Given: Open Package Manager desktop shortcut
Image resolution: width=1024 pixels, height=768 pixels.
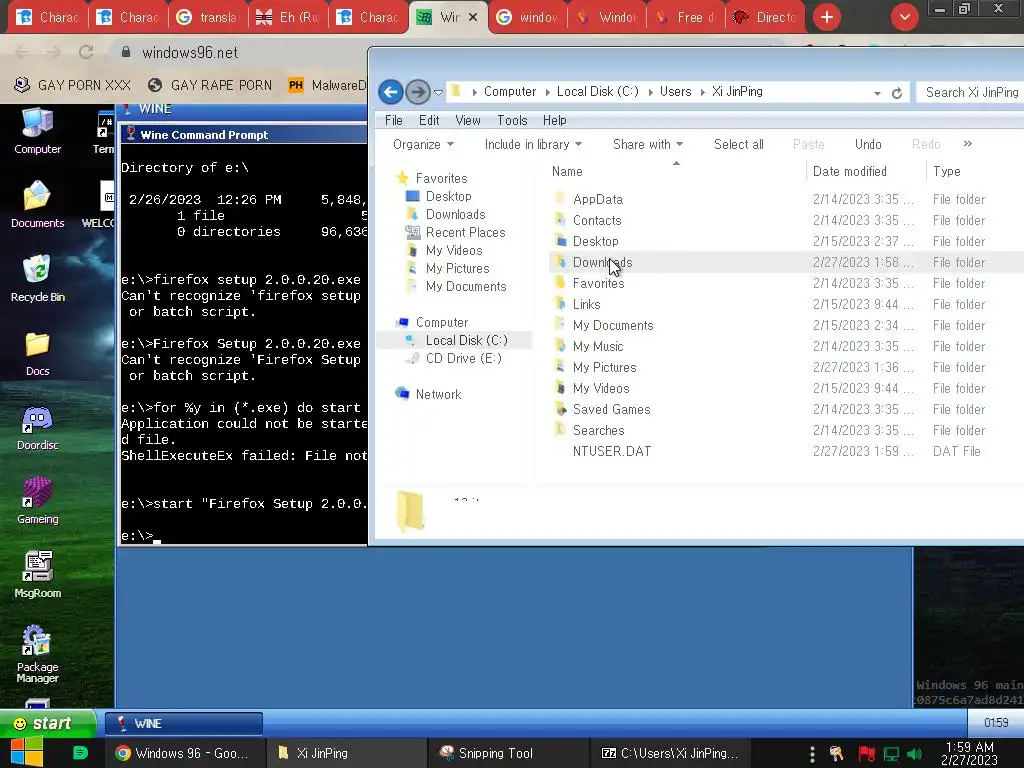Looking at the screenshot, I should pyautogui.click(x=37, y=654).
